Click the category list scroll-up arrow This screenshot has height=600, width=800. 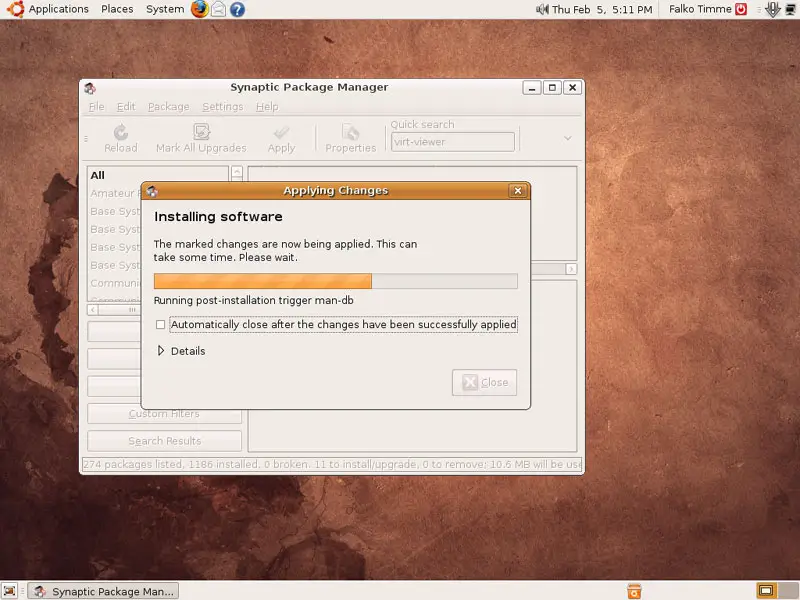pos(237,172)
